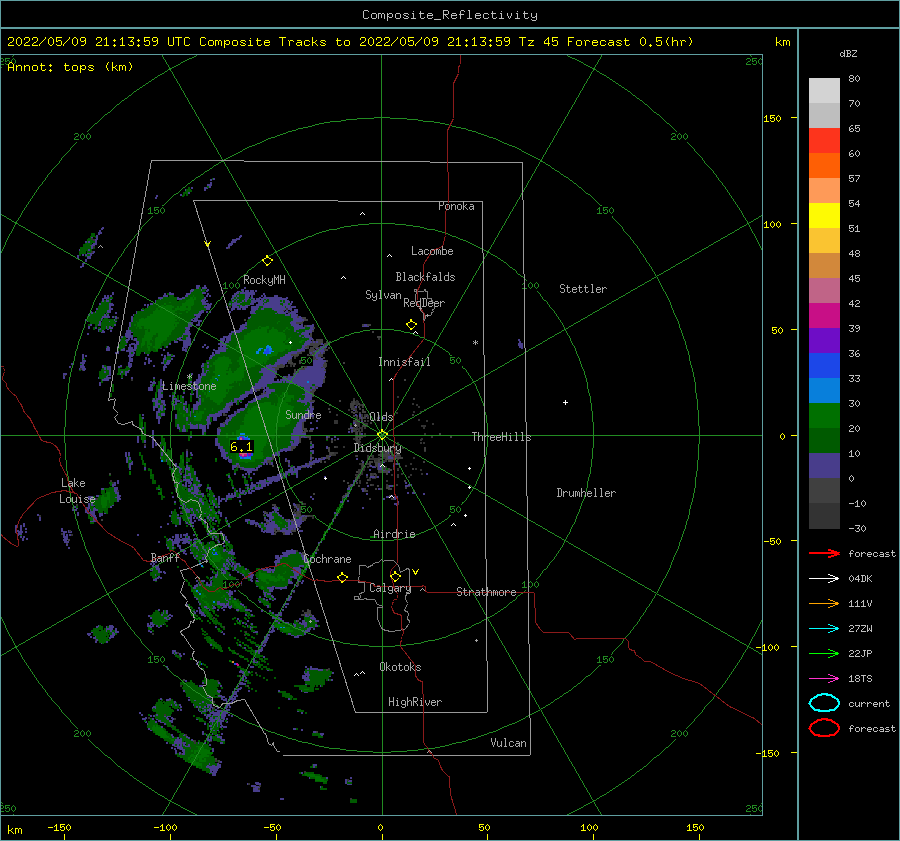Viewport: 900px width, 841px height.
Task: Pick the 39 dBZ purple swatch
Action: click(x=824, y=340)
